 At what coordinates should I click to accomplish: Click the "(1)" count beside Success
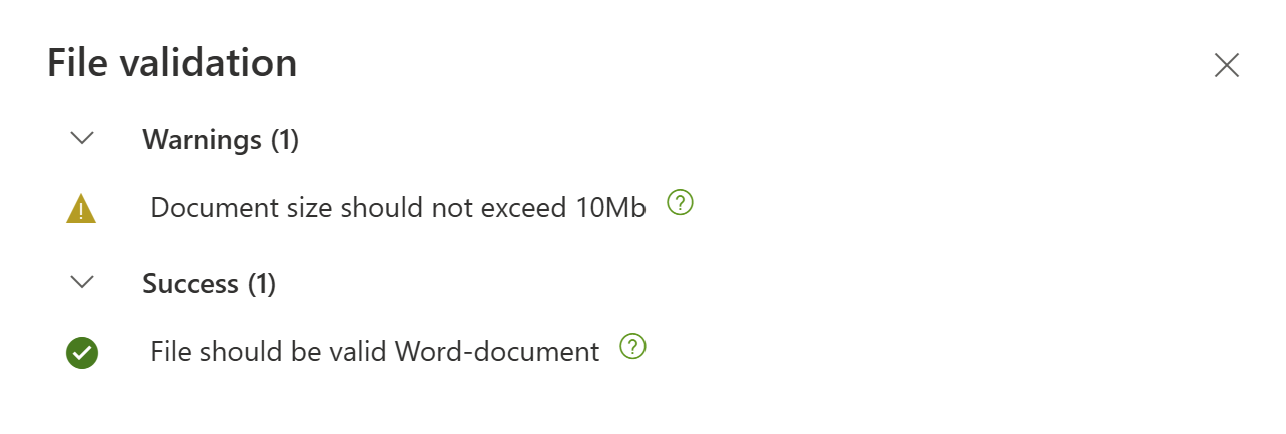click(261, 284)
